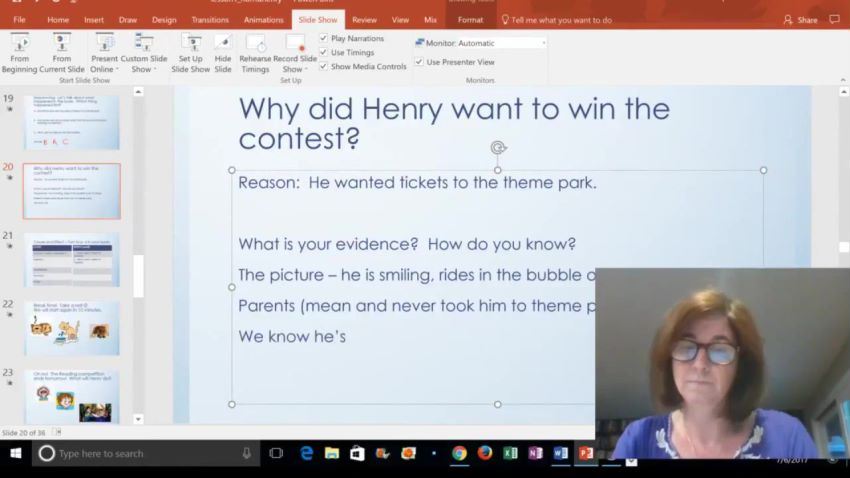Start slideshow From Current Slide
850x478 pixels.
62,53
